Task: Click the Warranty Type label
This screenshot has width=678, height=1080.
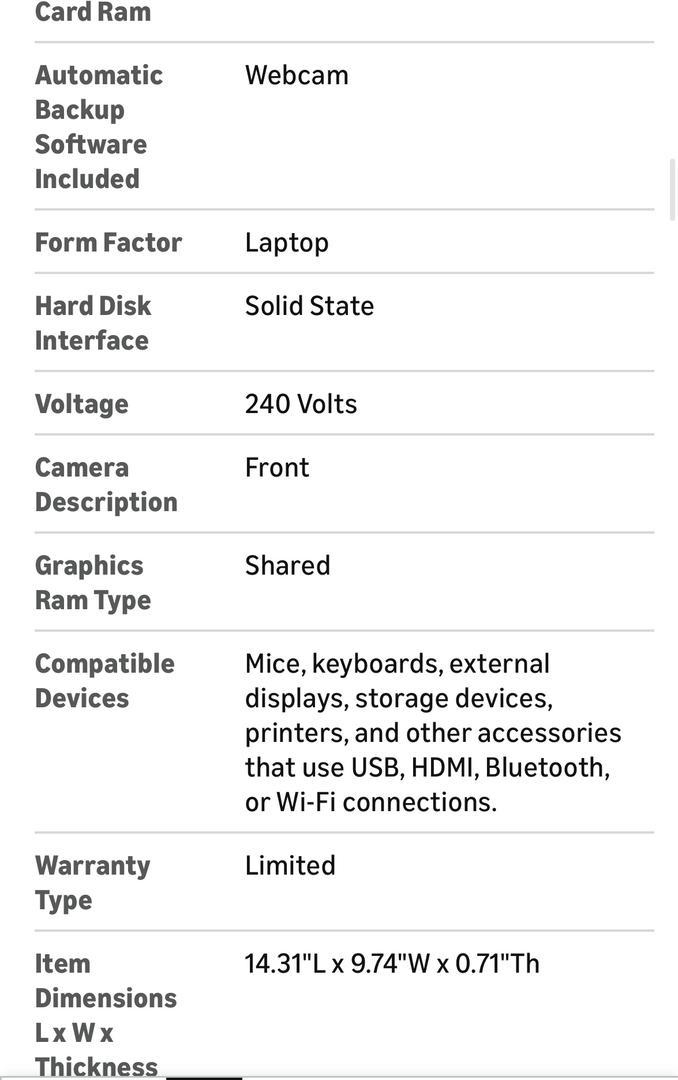Action: (x=92, y=883)
